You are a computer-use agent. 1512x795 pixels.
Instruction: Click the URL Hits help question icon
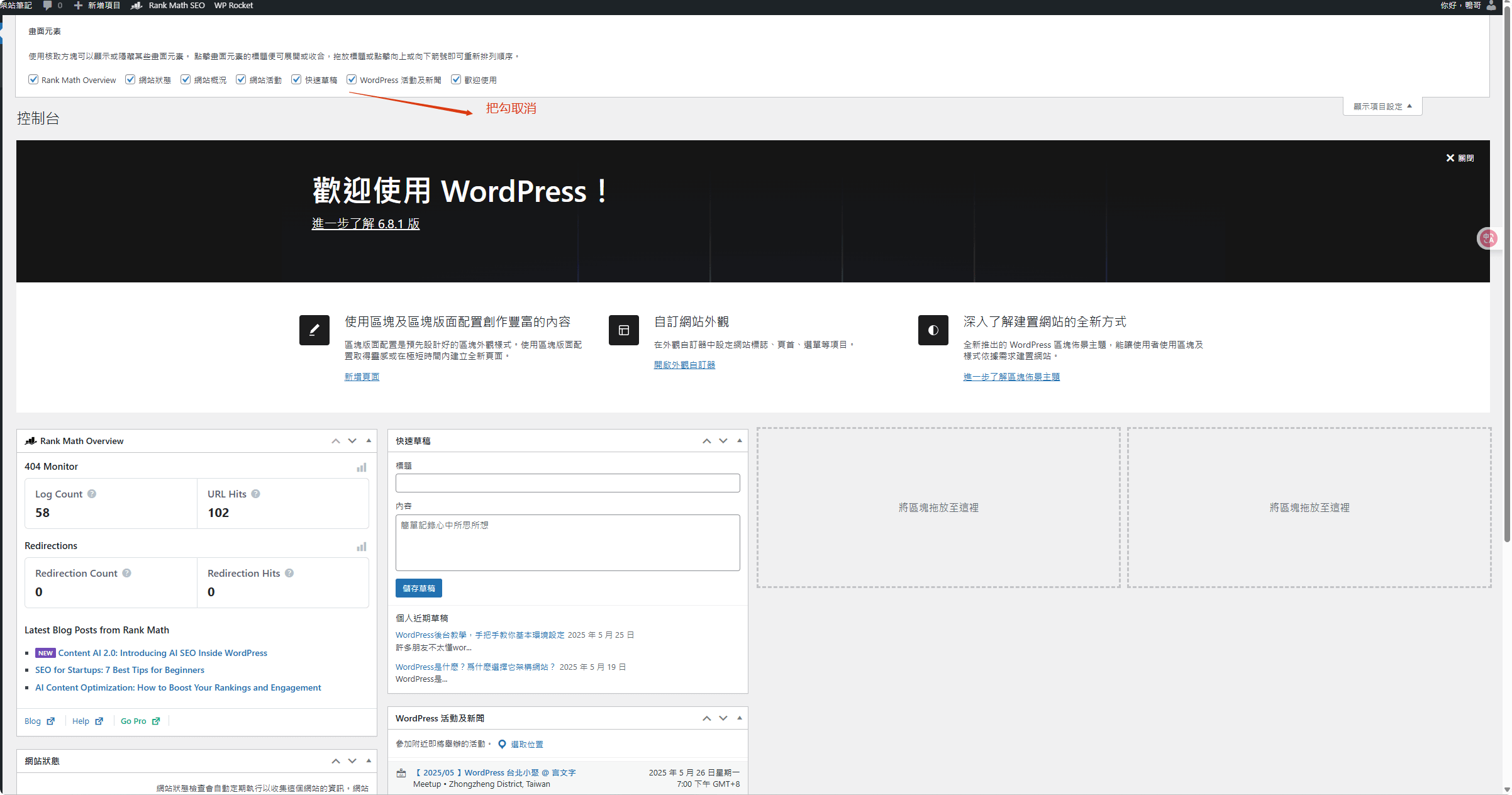(255, 494)
